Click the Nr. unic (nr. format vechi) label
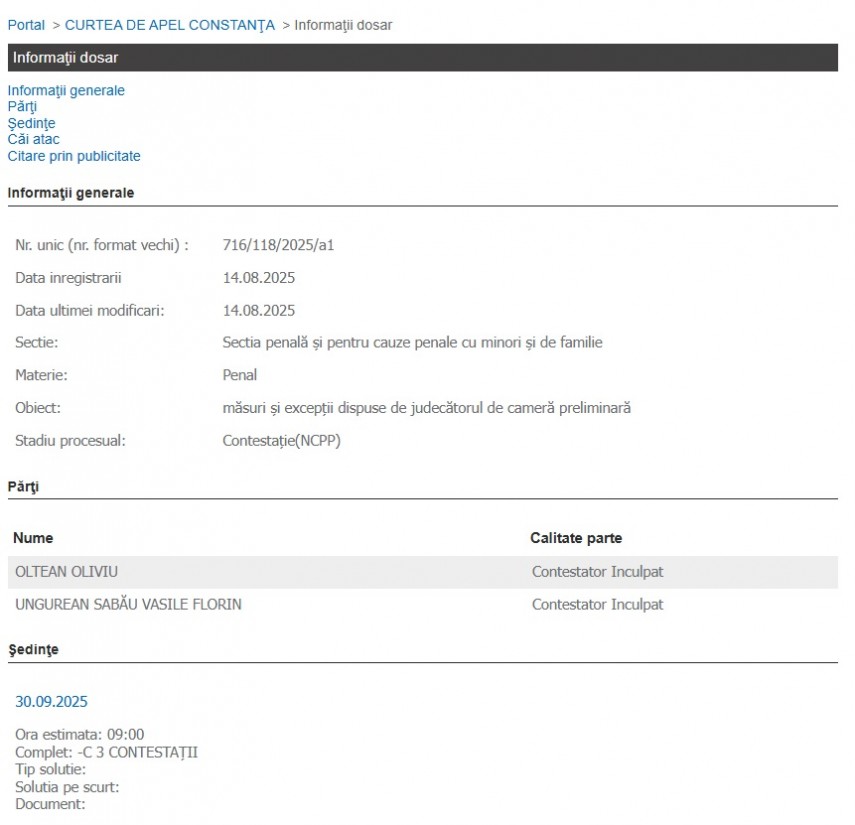The width and height of the screenshot is (855, 825). [102, 245]
